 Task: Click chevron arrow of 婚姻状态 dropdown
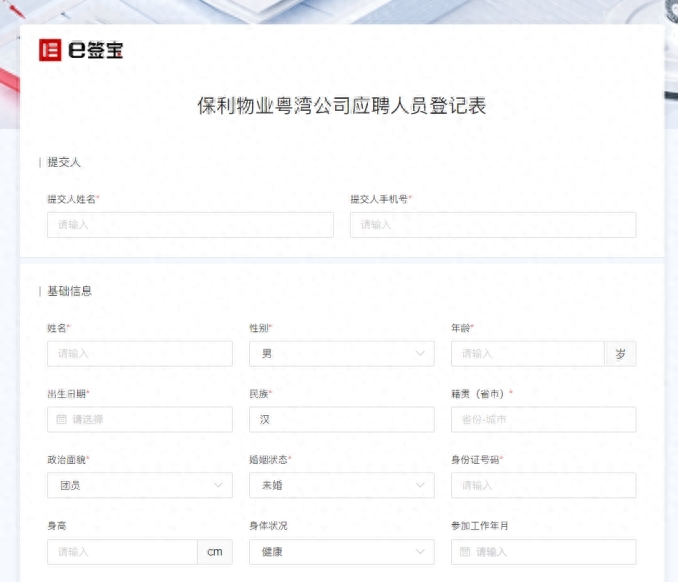tap(420, 485)
